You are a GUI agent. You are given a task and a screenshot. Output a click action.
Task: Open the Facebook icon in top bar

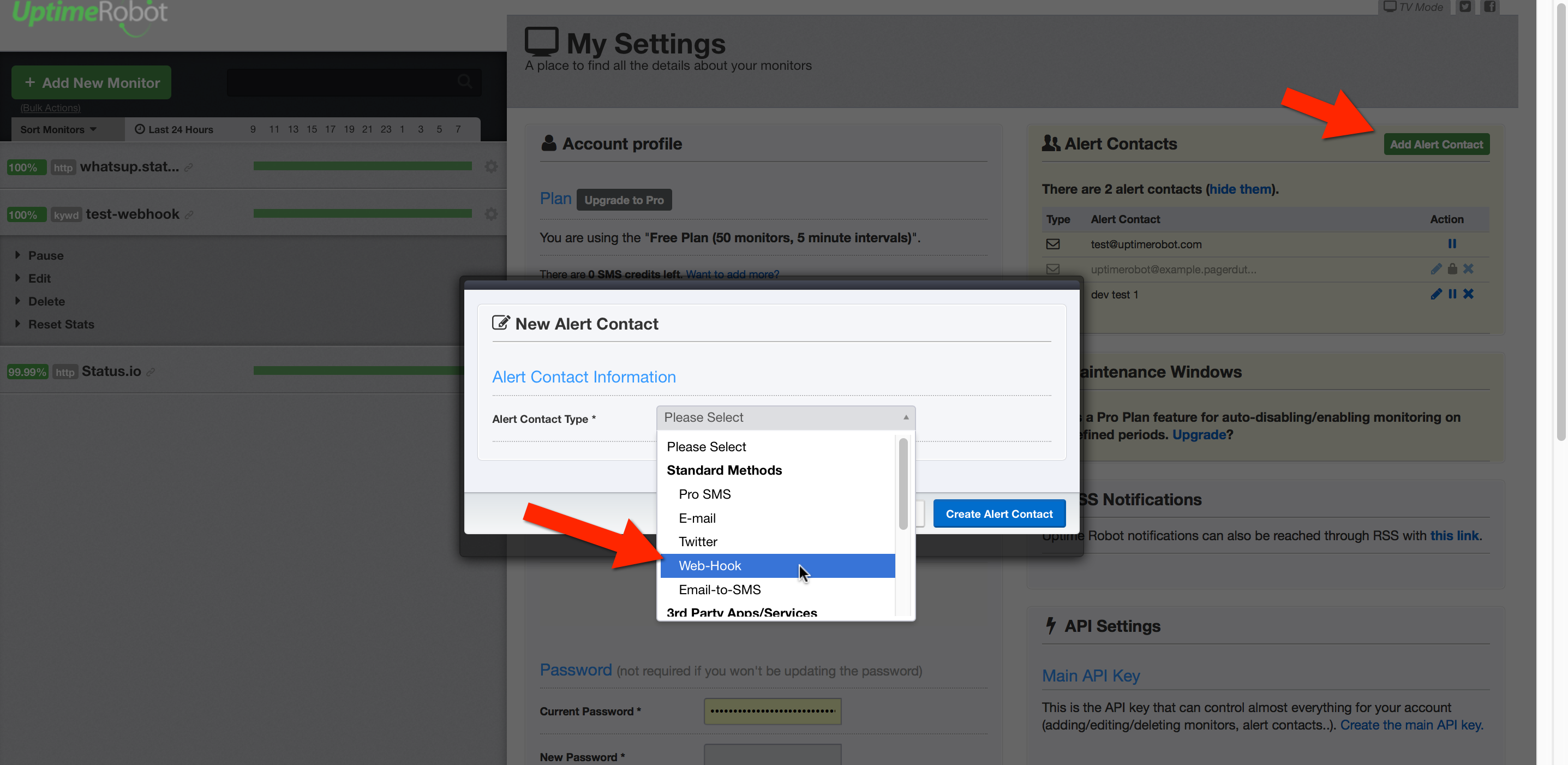click(x=1489, y=7)
